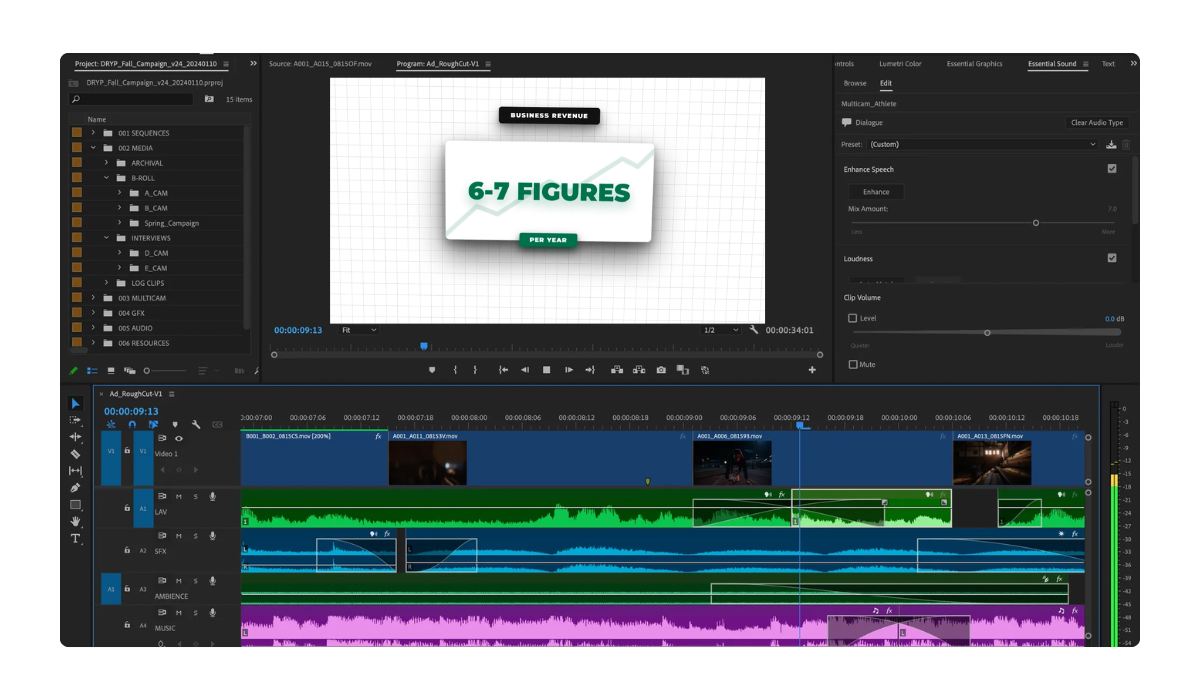Expand the ARCHIVAL bin
Viewport: 1200px width, 700px height.
106,163
